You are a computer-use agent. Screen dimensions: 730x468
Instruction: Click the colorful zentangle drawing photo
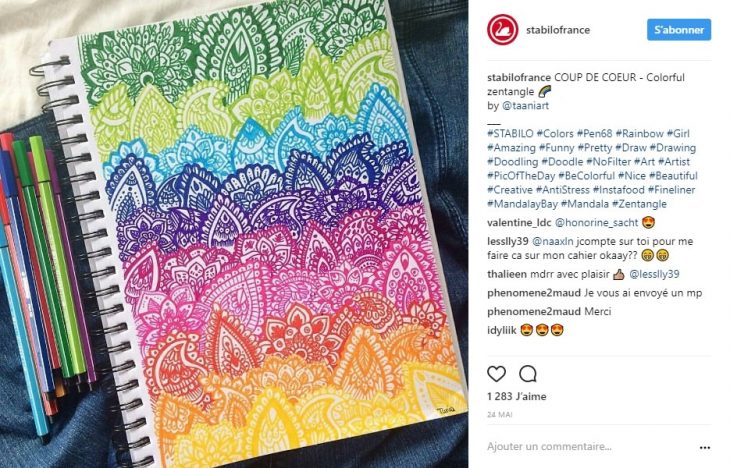(234, 234)
